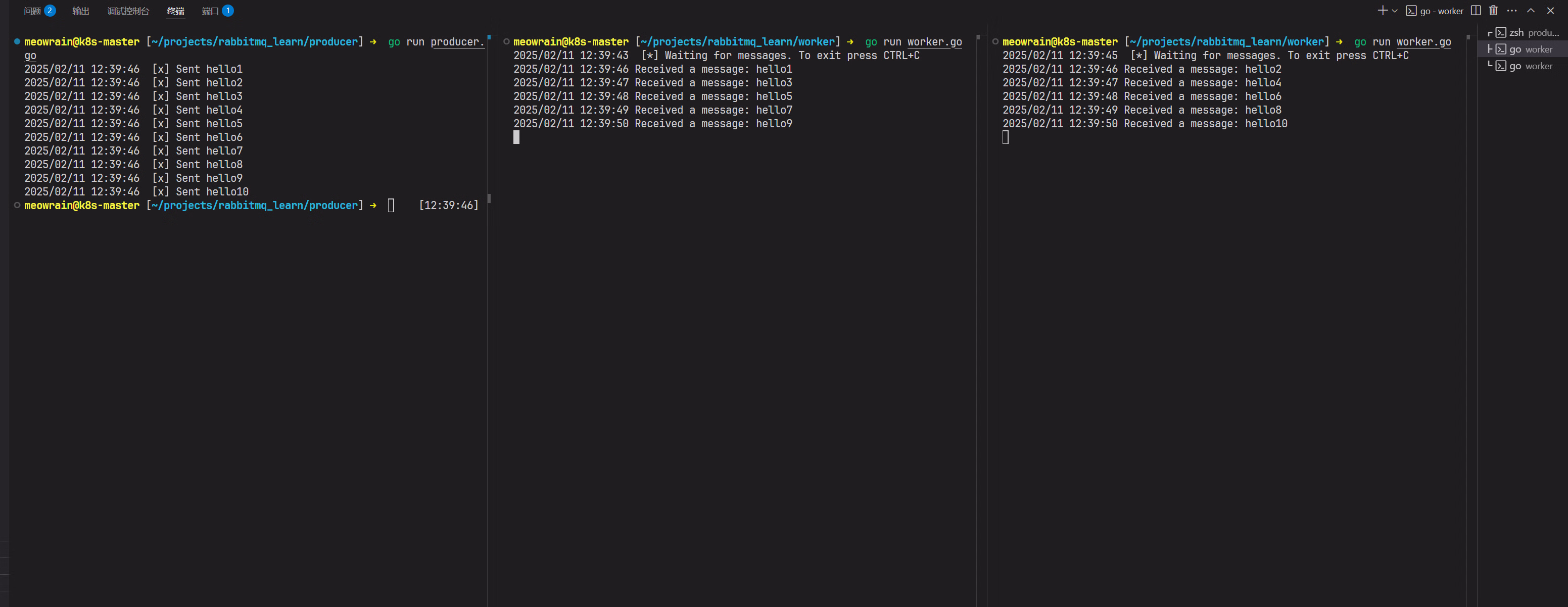Screen dimensions: 1568x607
Task: Open the 调试控制台 tab
Action: [x=128, y=11]
